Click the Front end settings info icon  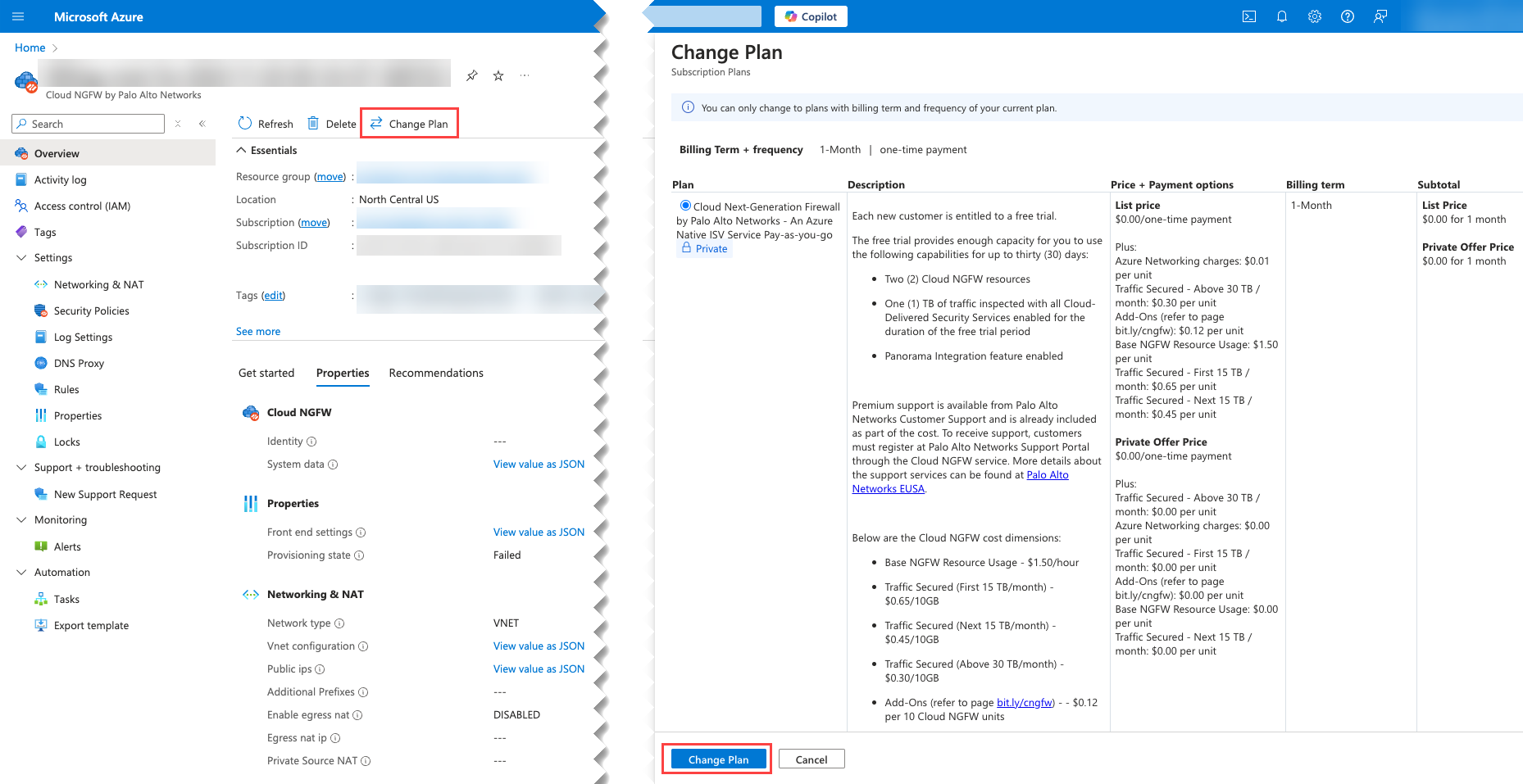(x=361, y=532)
